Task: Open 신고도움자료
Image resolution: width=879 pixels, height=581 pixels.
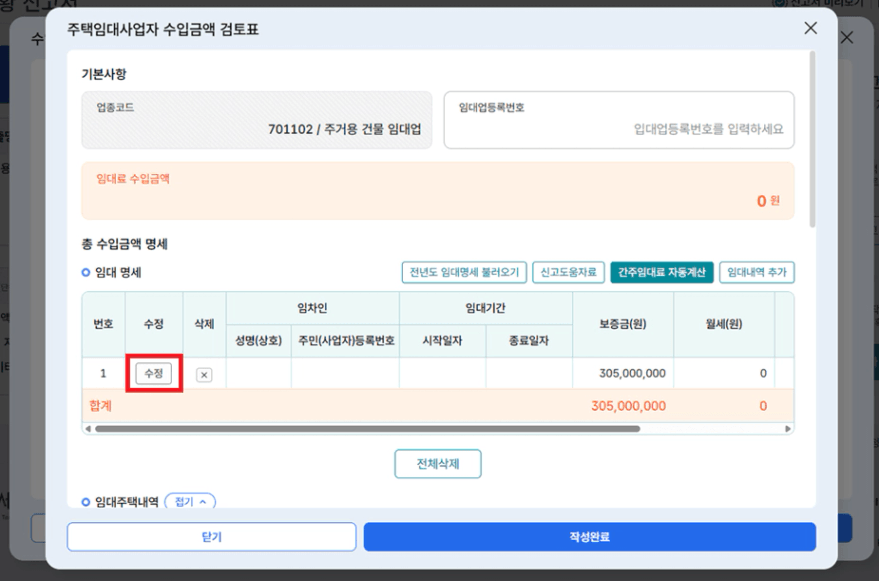Action: (568, 272)
